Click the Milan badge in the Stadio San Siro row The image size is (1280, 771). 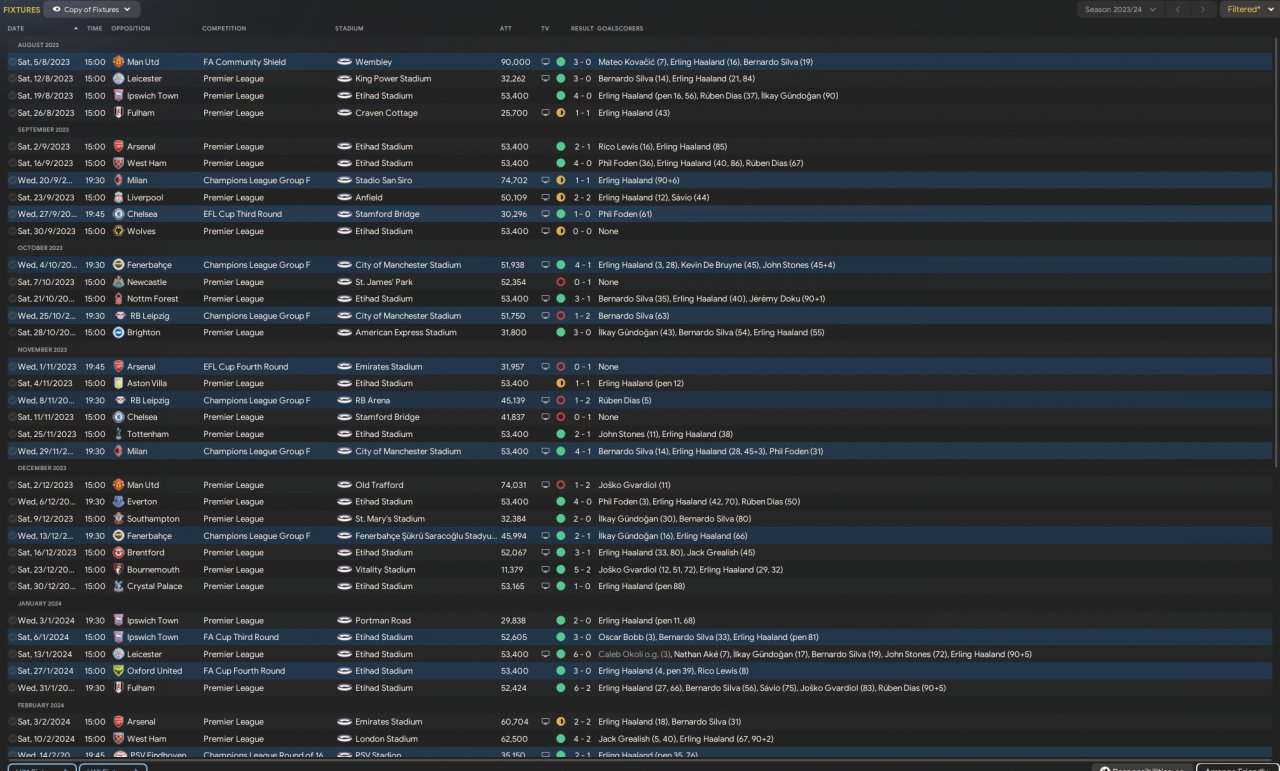click(x=118, y=181)
